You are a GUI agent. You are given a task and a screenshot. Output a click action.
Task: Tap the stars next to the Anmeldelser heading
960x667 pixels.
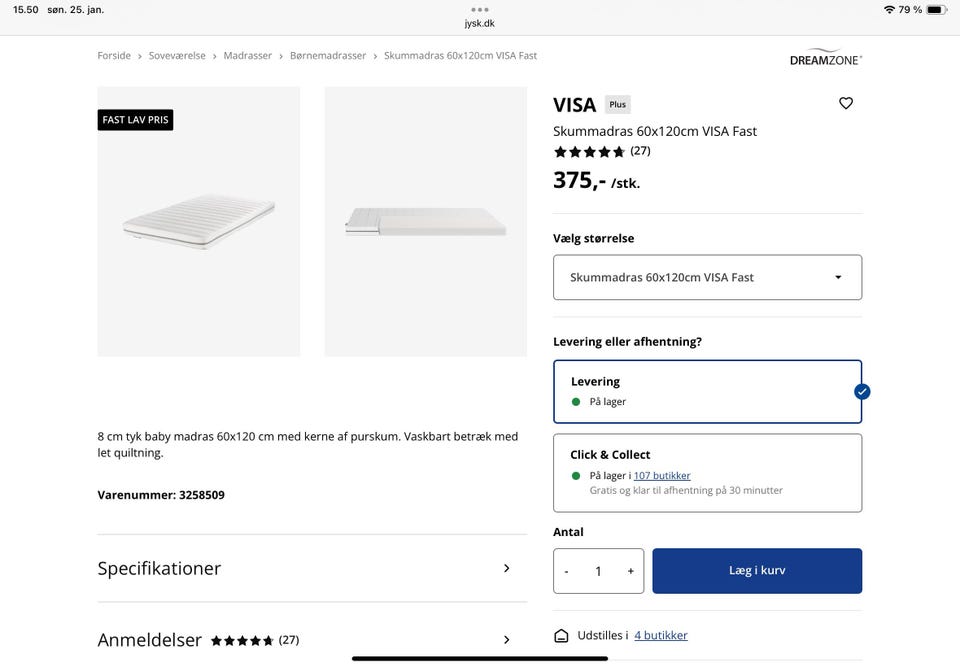(x=242, y=640)
